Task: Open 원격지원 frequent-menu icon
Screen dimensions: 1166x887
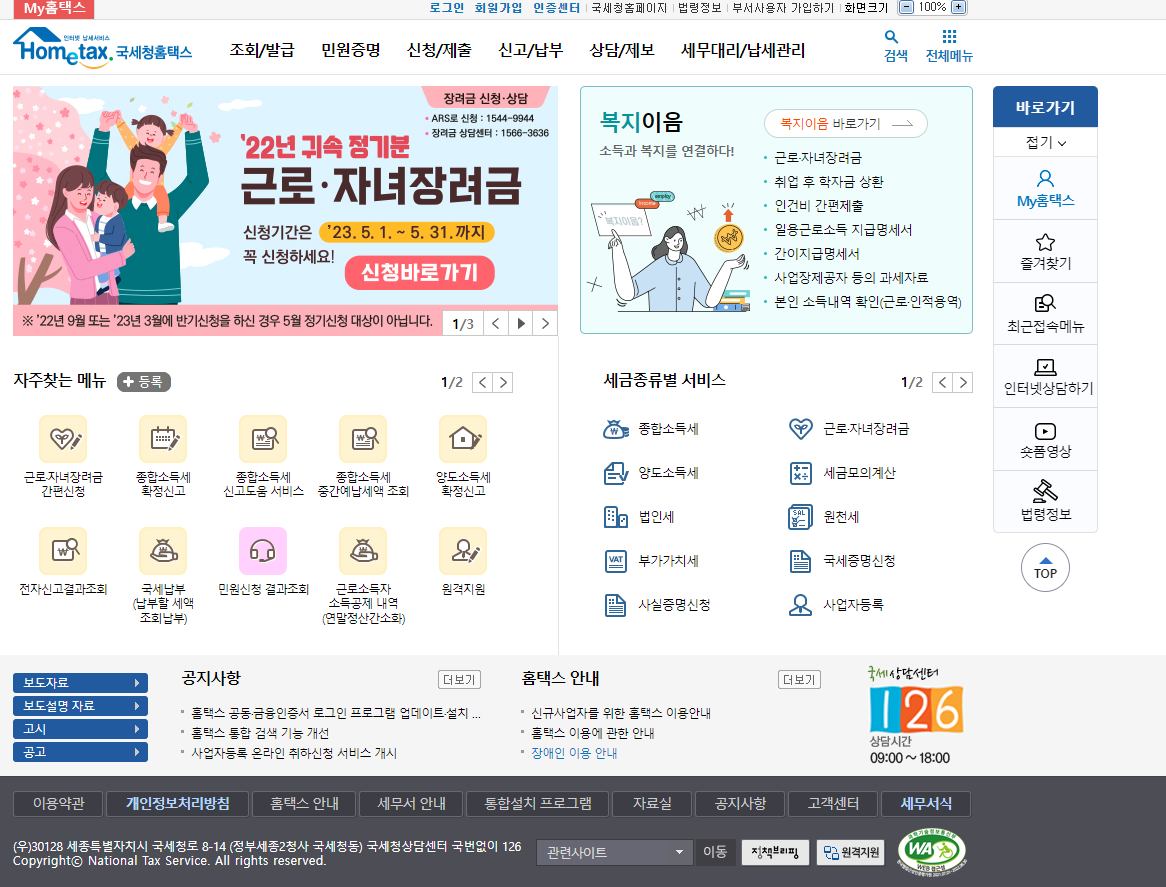Action: click(463, 551)
